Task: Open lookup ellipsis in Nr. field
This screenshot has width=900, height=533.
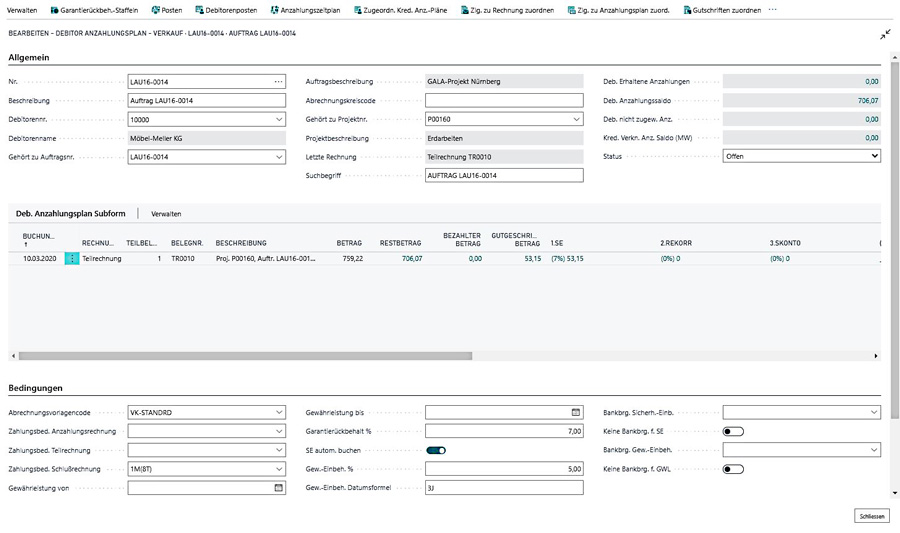Action: pyautogui.click(x=278, y=81)
